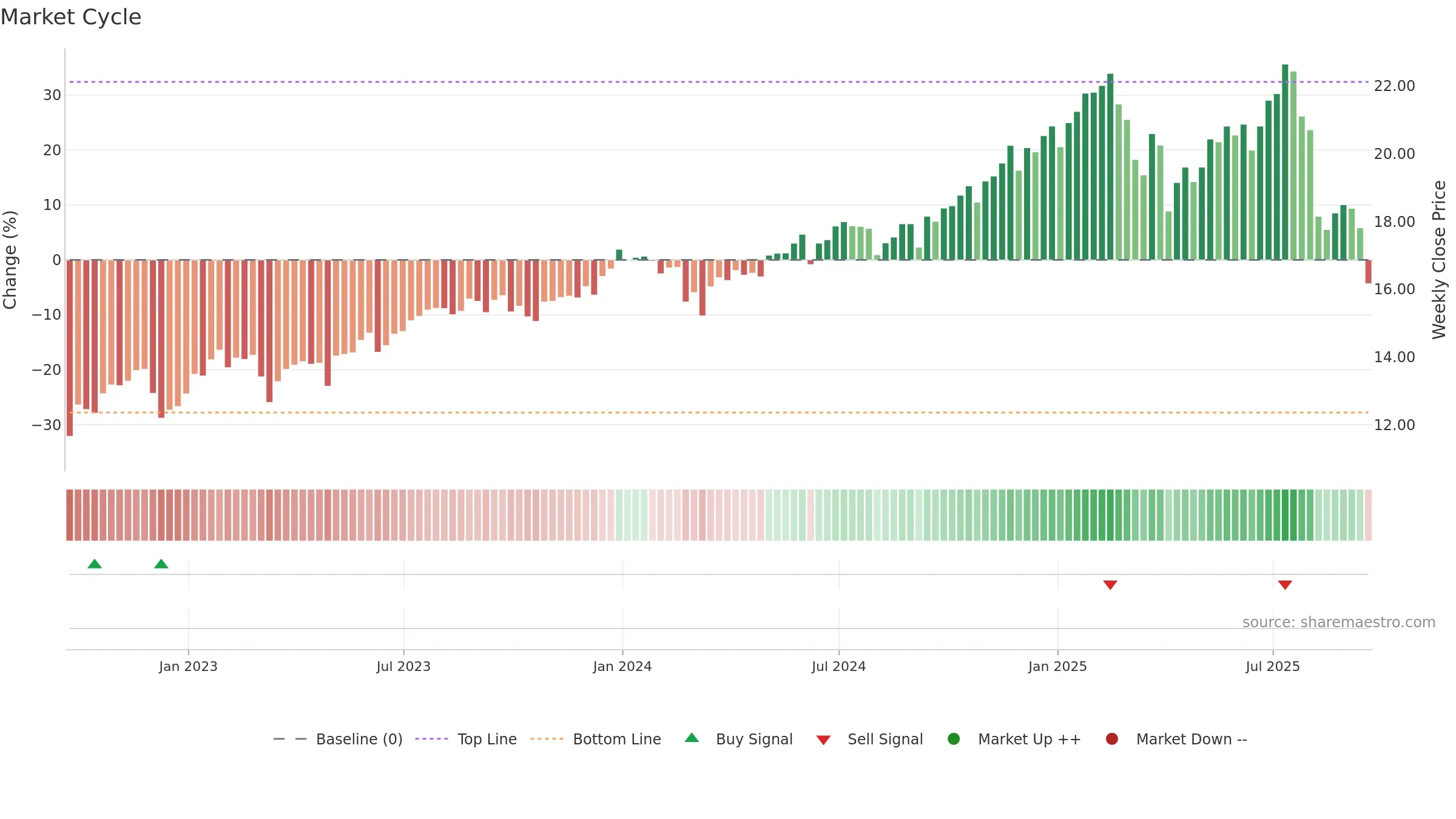
Task: Toggle the Baseline (0) legend entry
Action: [338, 739]
